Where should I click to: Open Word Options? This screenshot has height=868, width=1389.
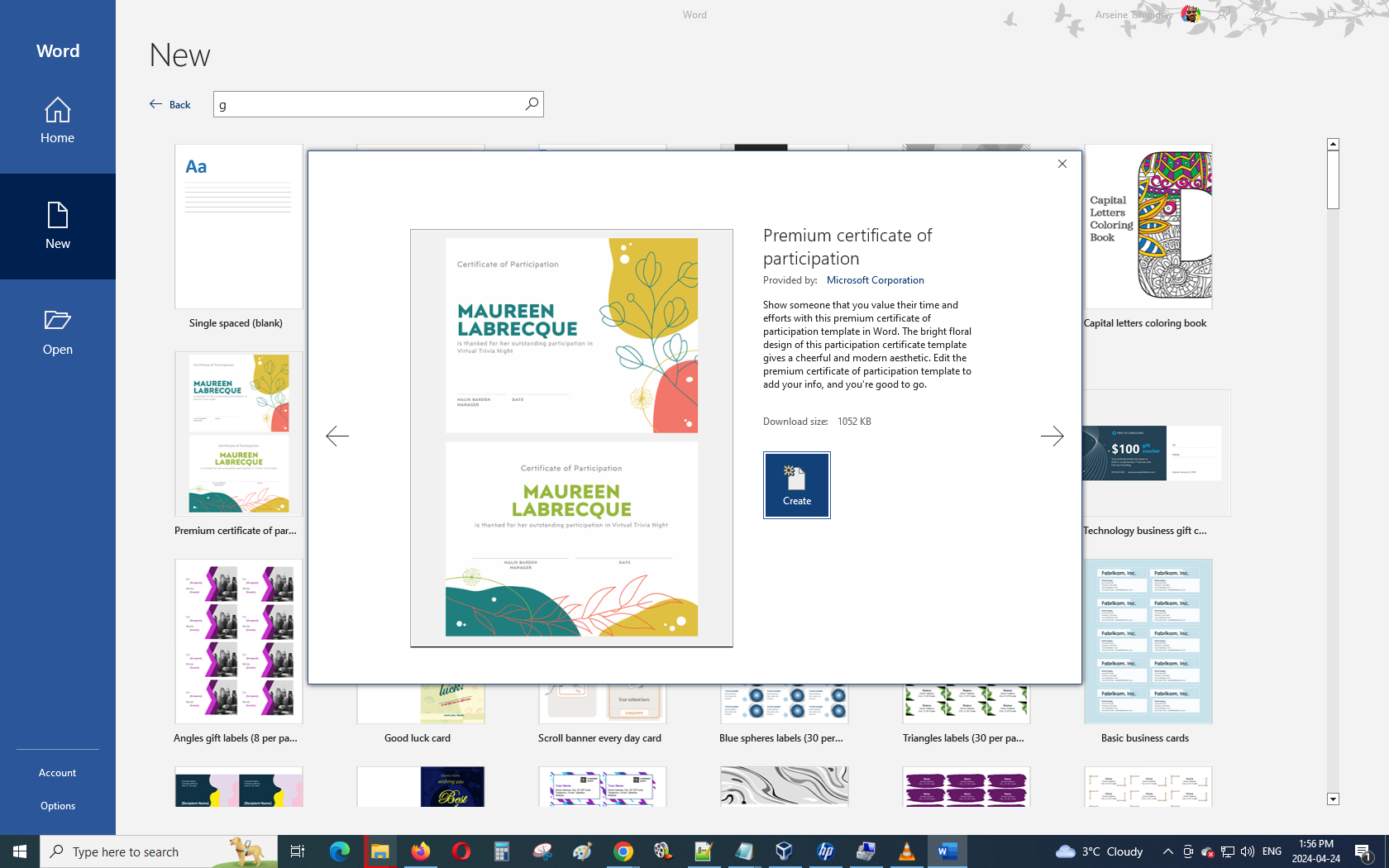click(58, 806)
